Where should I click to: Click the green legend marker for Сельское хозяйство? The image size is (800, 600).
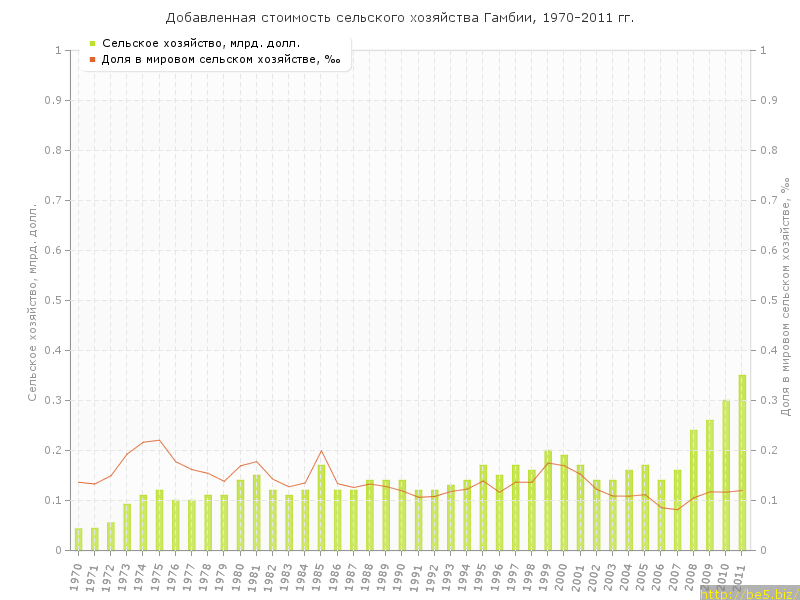tap(93, 43)
